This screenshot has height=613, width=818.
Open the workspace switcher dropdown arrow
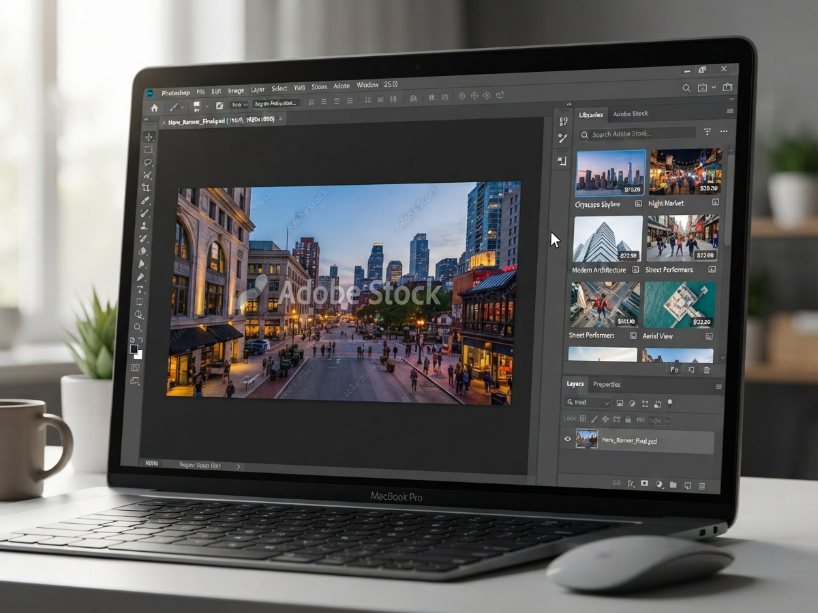pyautogui.click(x=714, y=88)
